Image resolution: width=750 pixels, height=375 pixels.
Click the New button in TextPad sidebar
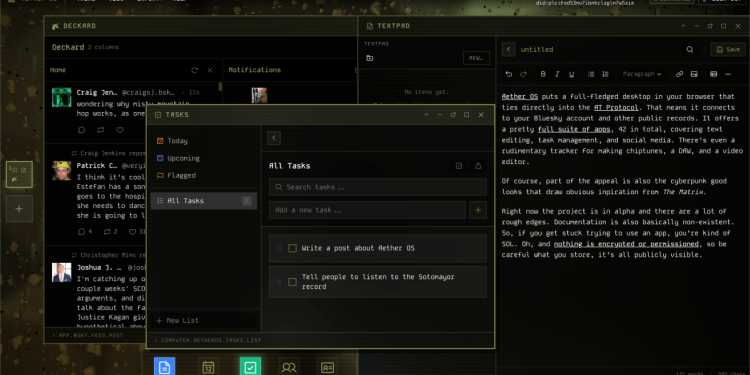pos(476,58)
